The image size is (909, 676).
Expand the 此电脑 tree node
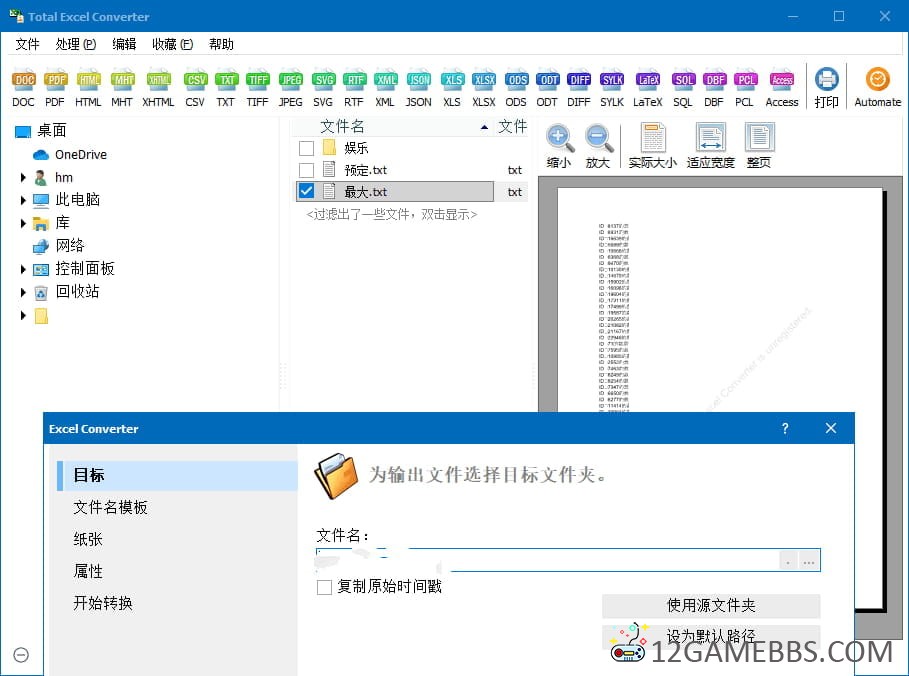[x=23, y=200]
